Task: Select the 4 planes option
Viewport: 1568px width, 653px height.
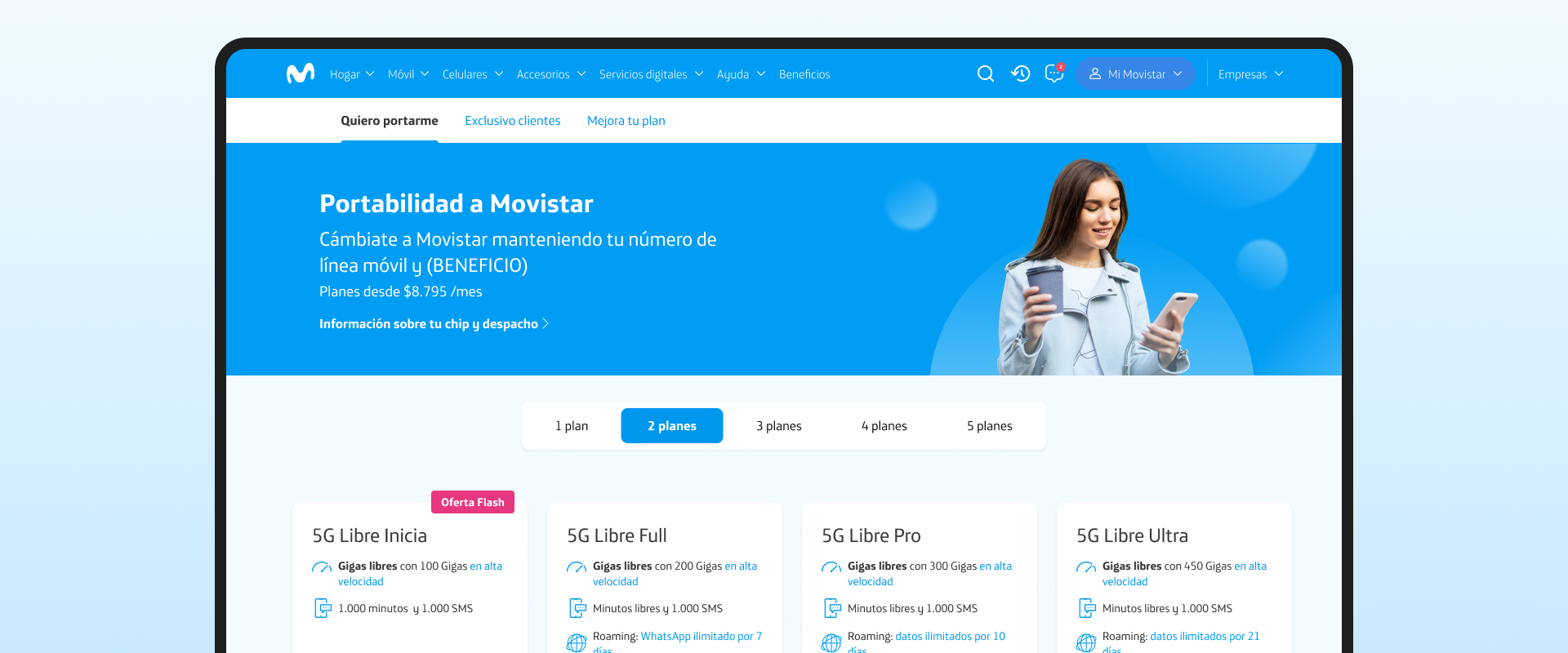Action: click(884, 426)
